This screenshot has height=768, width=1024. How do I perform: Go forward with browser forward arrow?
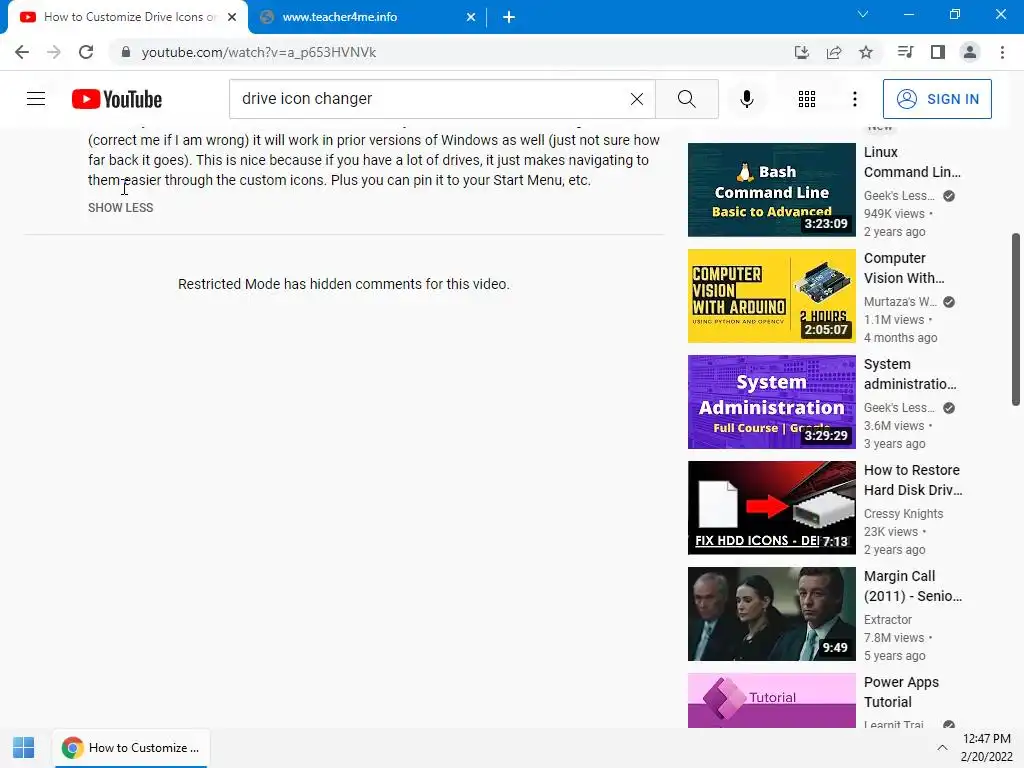pyautogui.click(x=54, y=52)
